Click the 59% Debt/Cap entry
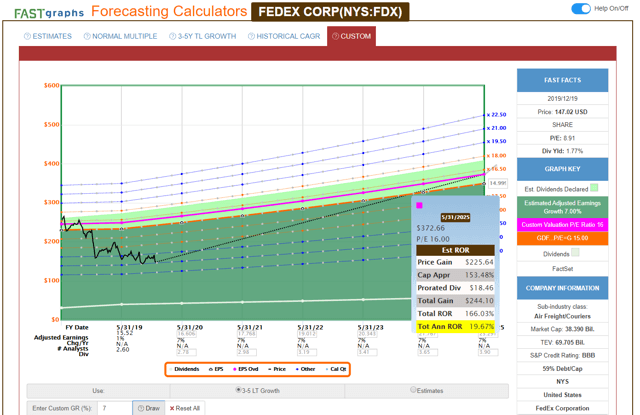640x415 pixels. (x=562, y=368)
